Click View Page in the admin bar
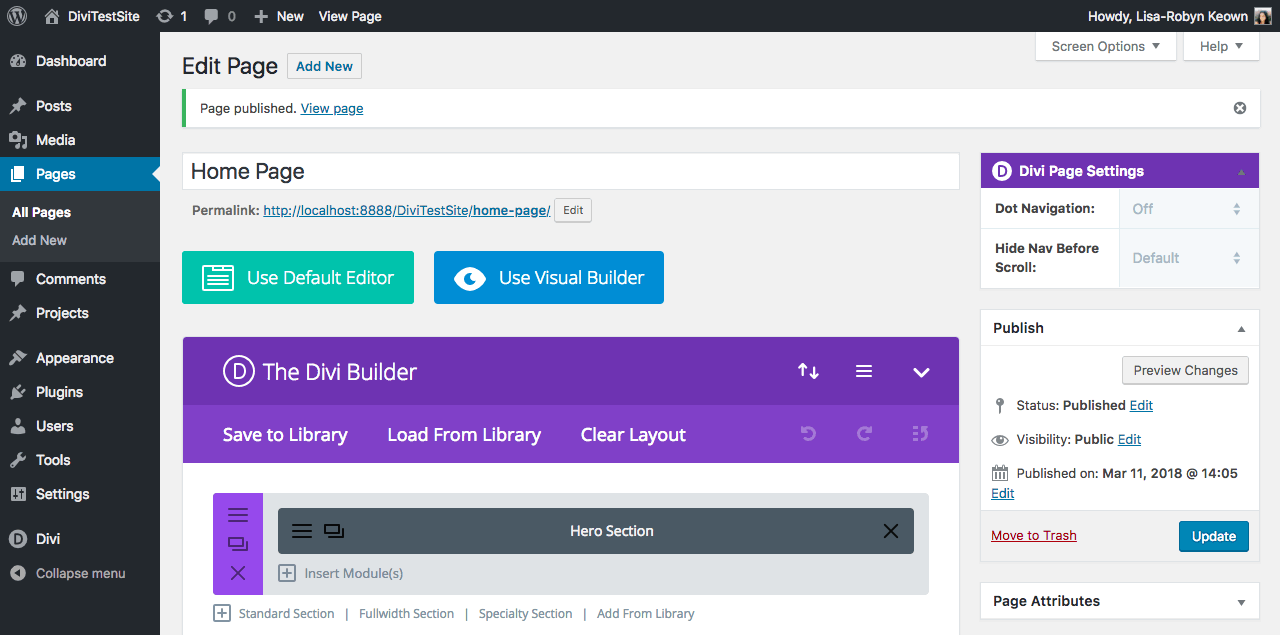The width and height of the screenshot is (1280, 635). pyautogui.click(x=350, y=16)
